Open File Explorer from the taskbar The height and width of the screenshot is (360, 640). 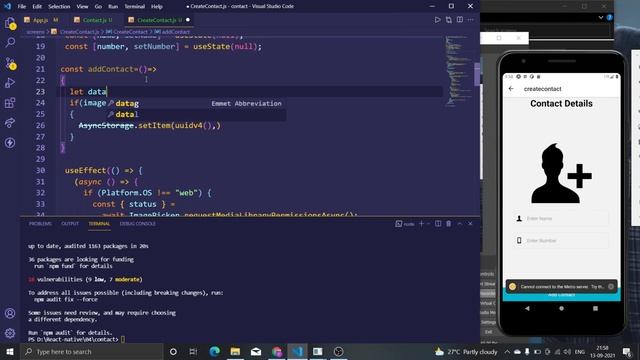pyautogui.click(x=235, y=351)
